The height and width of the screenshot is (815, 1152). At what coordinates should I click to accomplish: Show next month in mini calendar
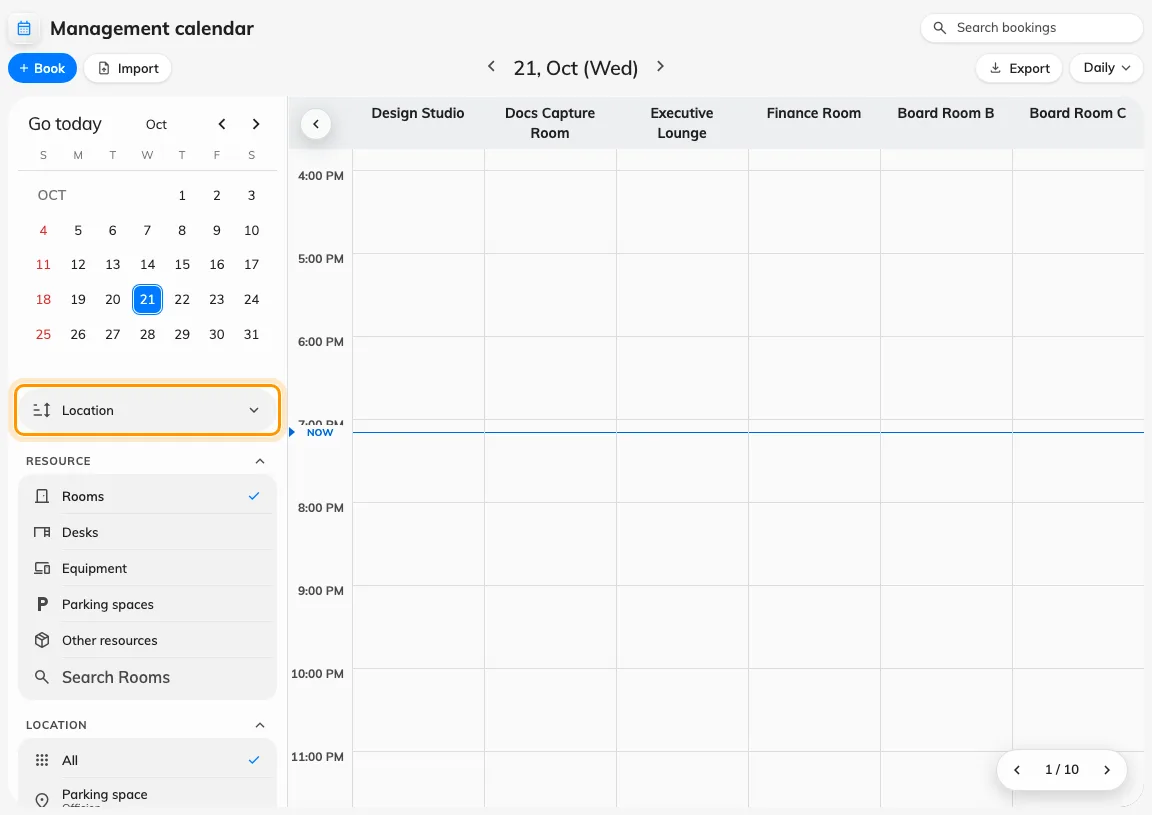(256, 124)
